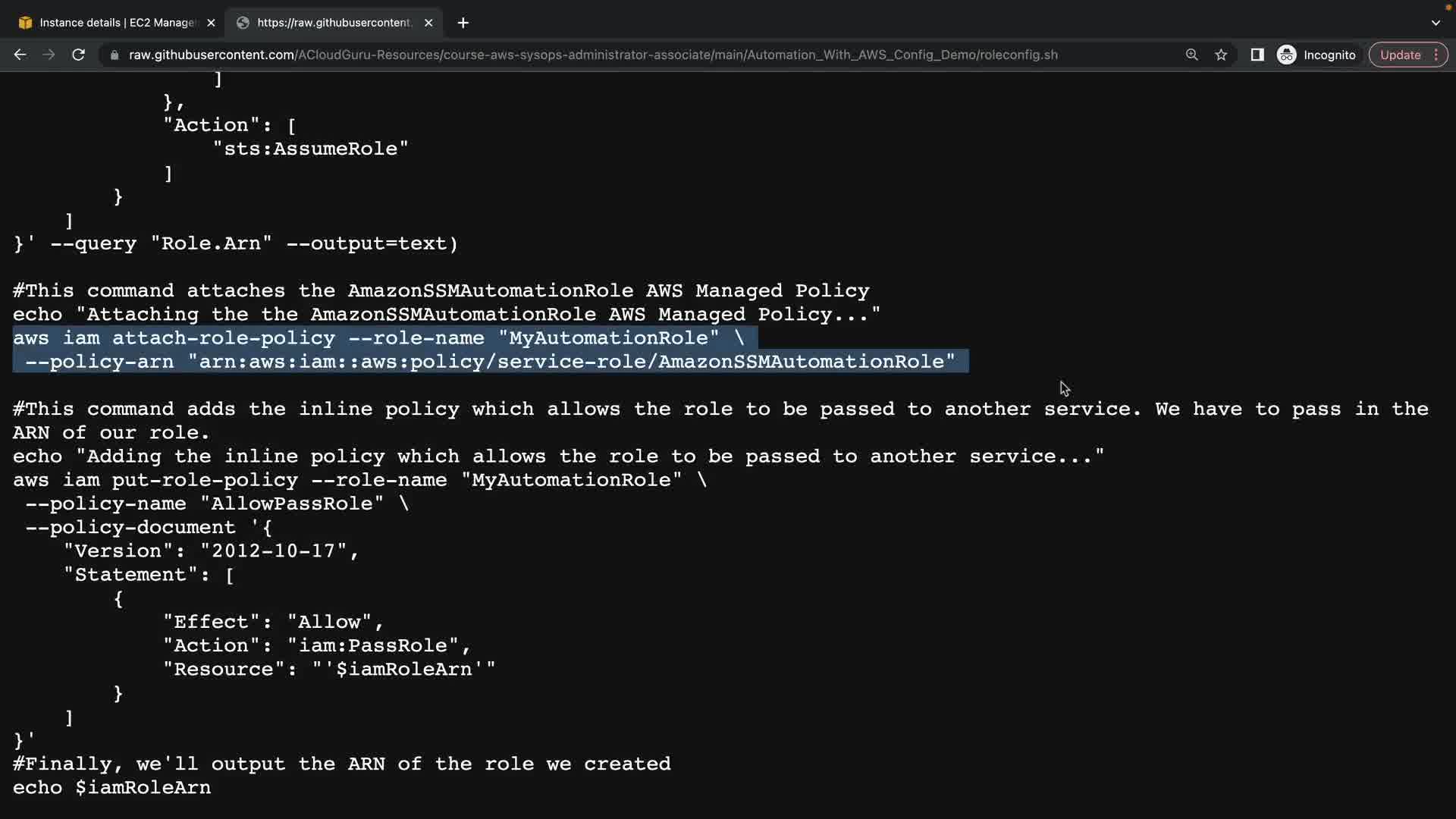The width and height of the screenshot is (1456, 819).
Task: Click the EC2 tab favicon icon
Action: pyautogui.click(x=25, y=23)
